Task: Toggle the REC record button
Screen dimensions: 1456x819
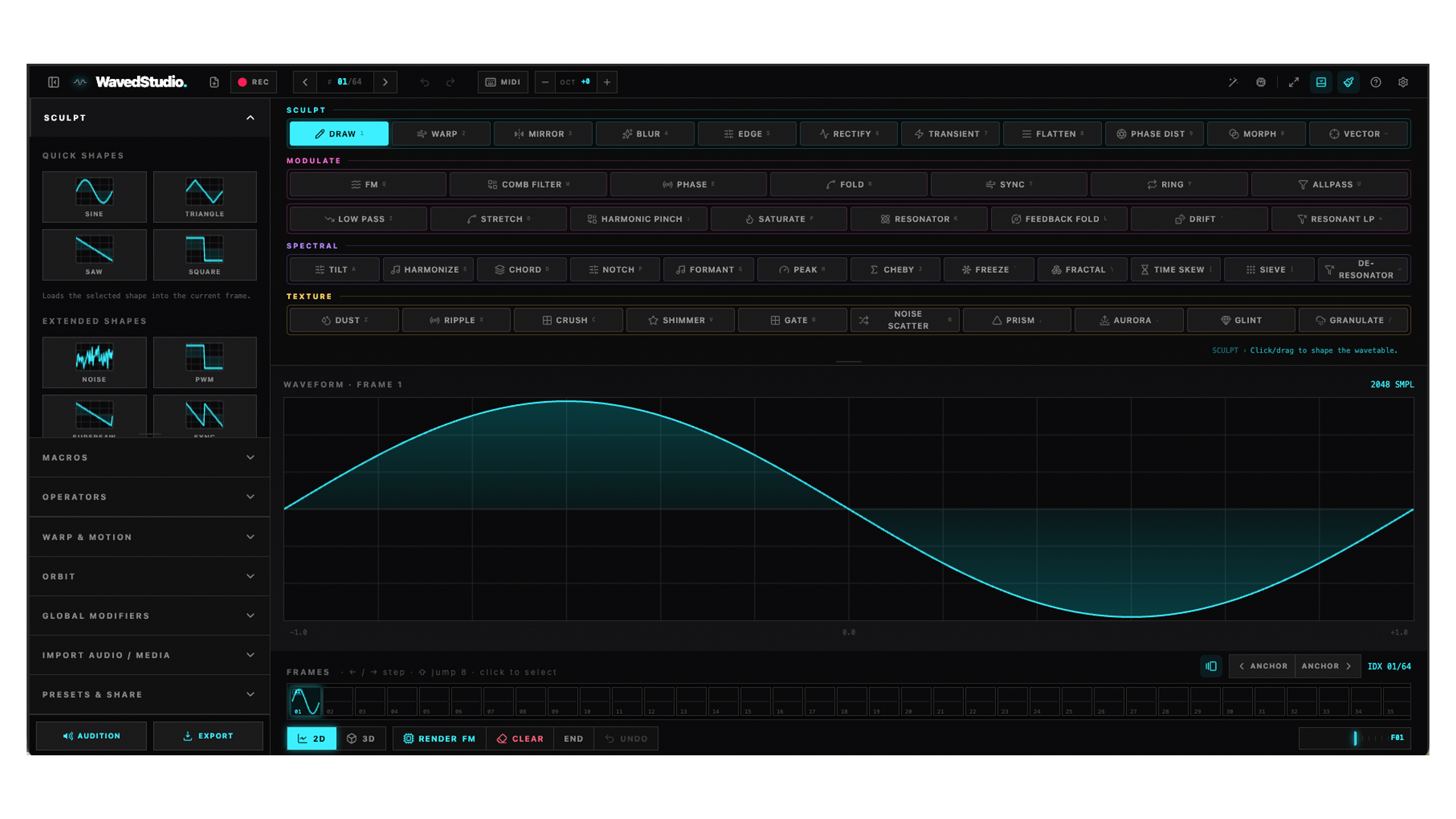Action: [253, 82]
